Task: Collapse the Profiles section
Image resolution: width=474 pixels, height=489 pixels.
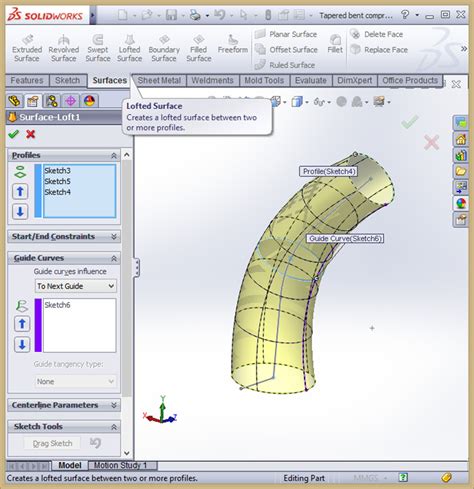Action: [114, 156]
